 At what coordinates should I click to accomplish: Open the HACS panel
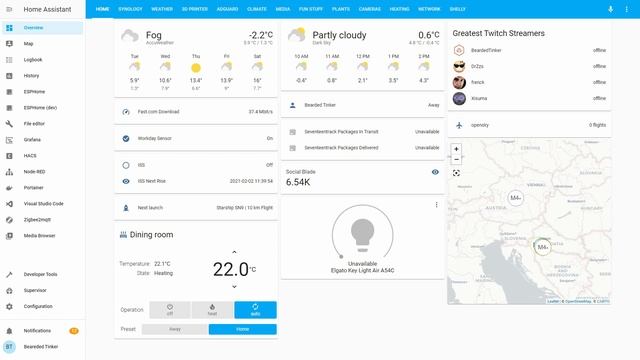click(42, 156)
